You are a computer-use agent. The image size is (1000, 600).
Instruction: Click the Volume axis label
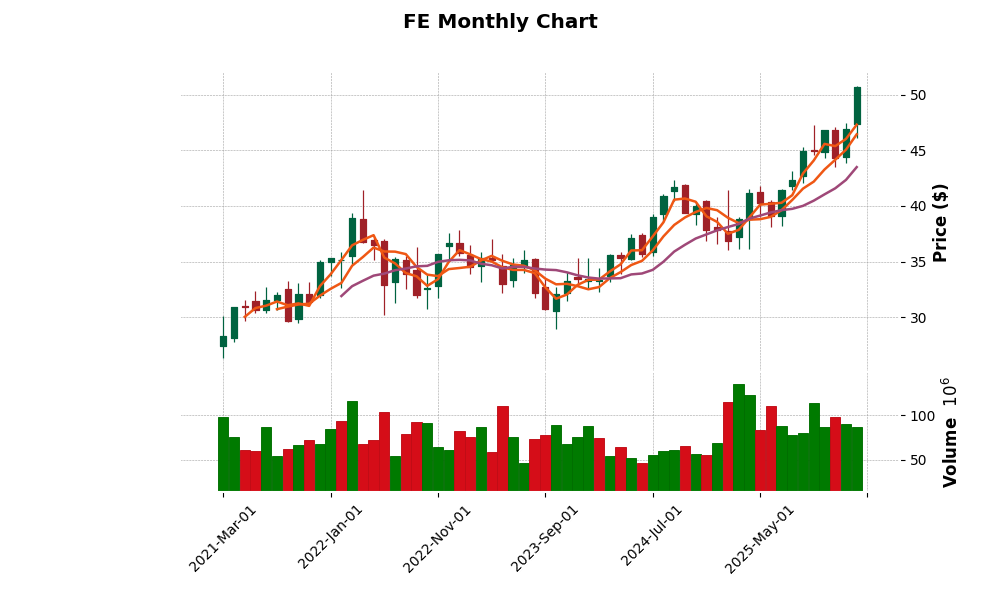pos(950,432)
